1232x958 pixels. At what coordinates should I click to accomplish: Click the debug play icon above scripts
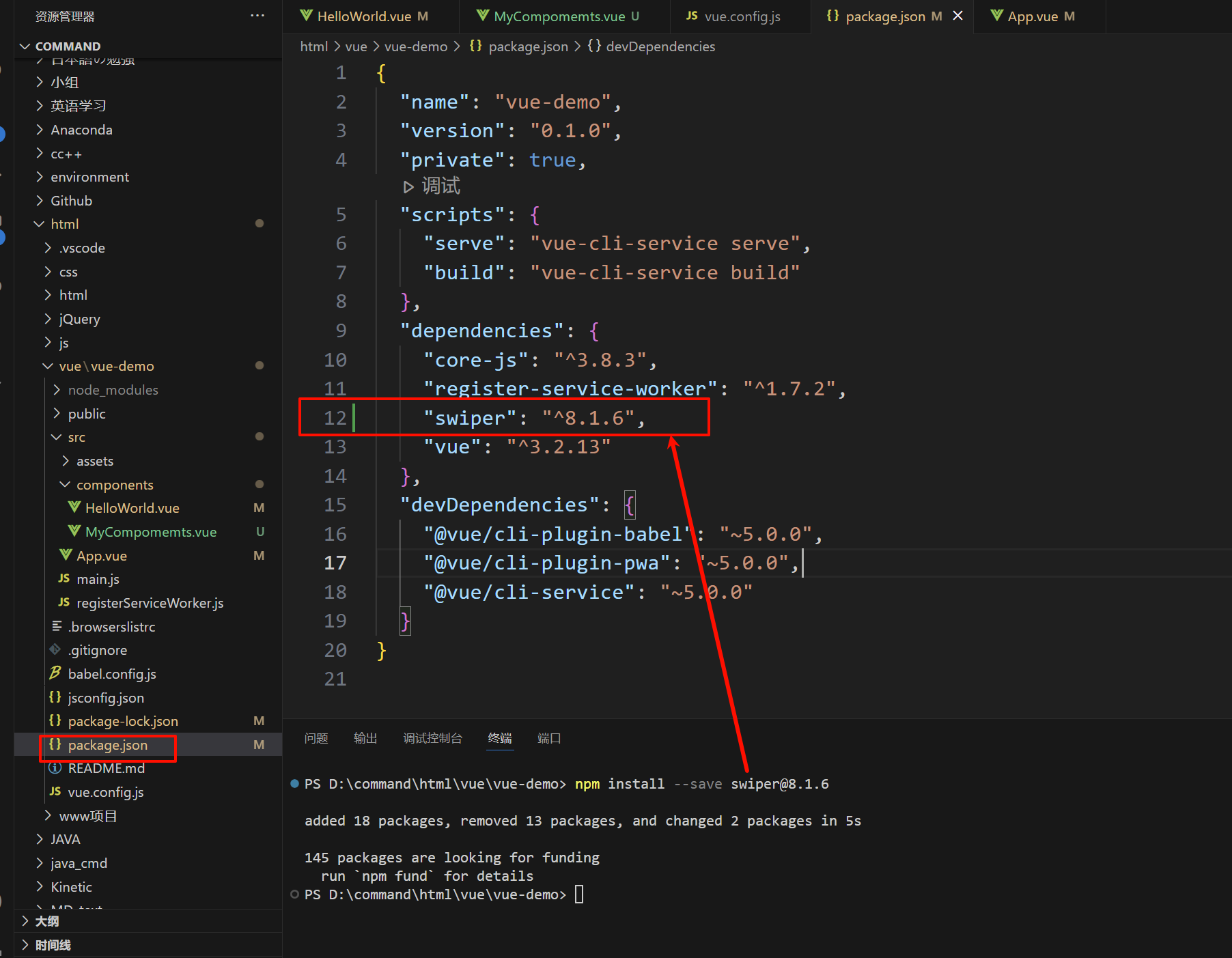point(408,186)
